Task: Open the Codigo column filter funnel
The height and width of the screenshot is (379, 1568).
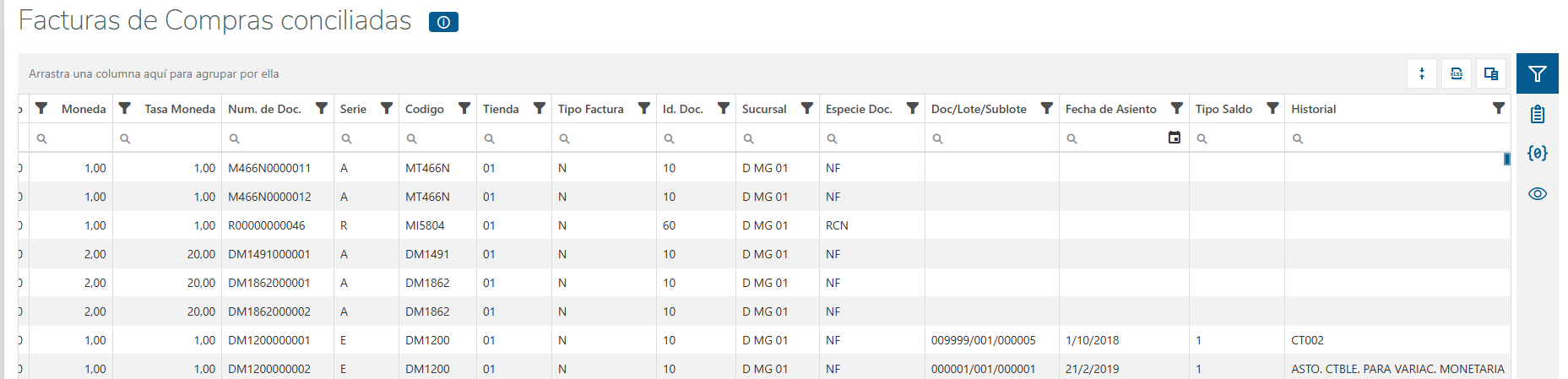Action: [464, 108]
